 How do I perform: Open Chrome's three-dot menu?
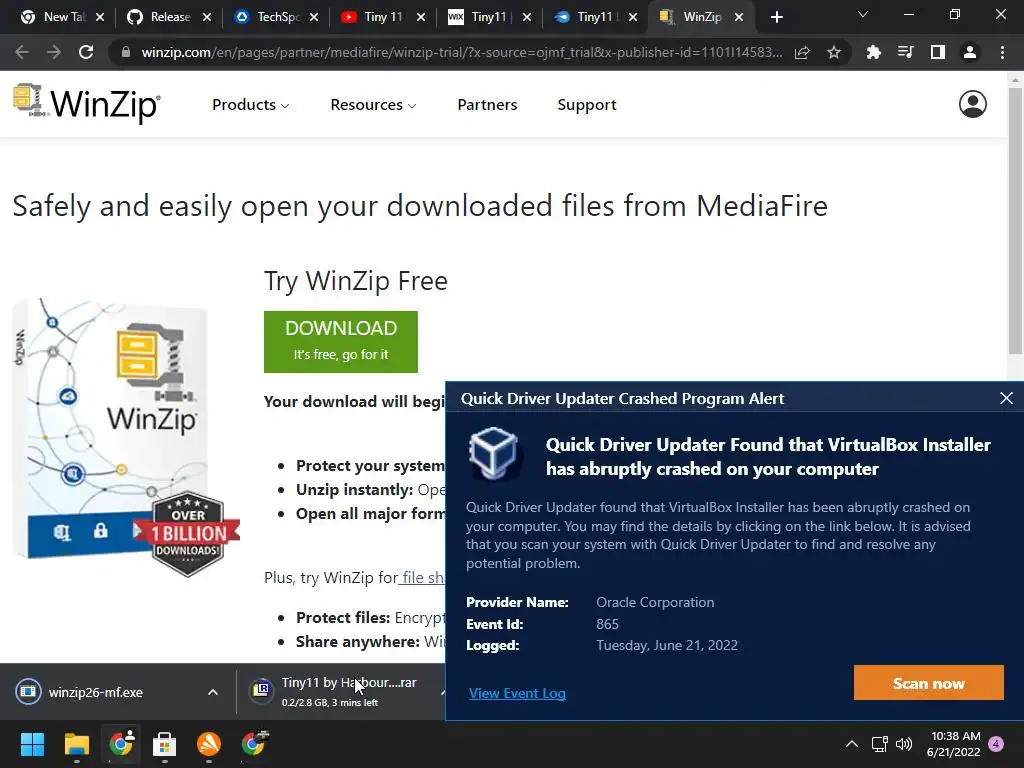(1002, 52)
